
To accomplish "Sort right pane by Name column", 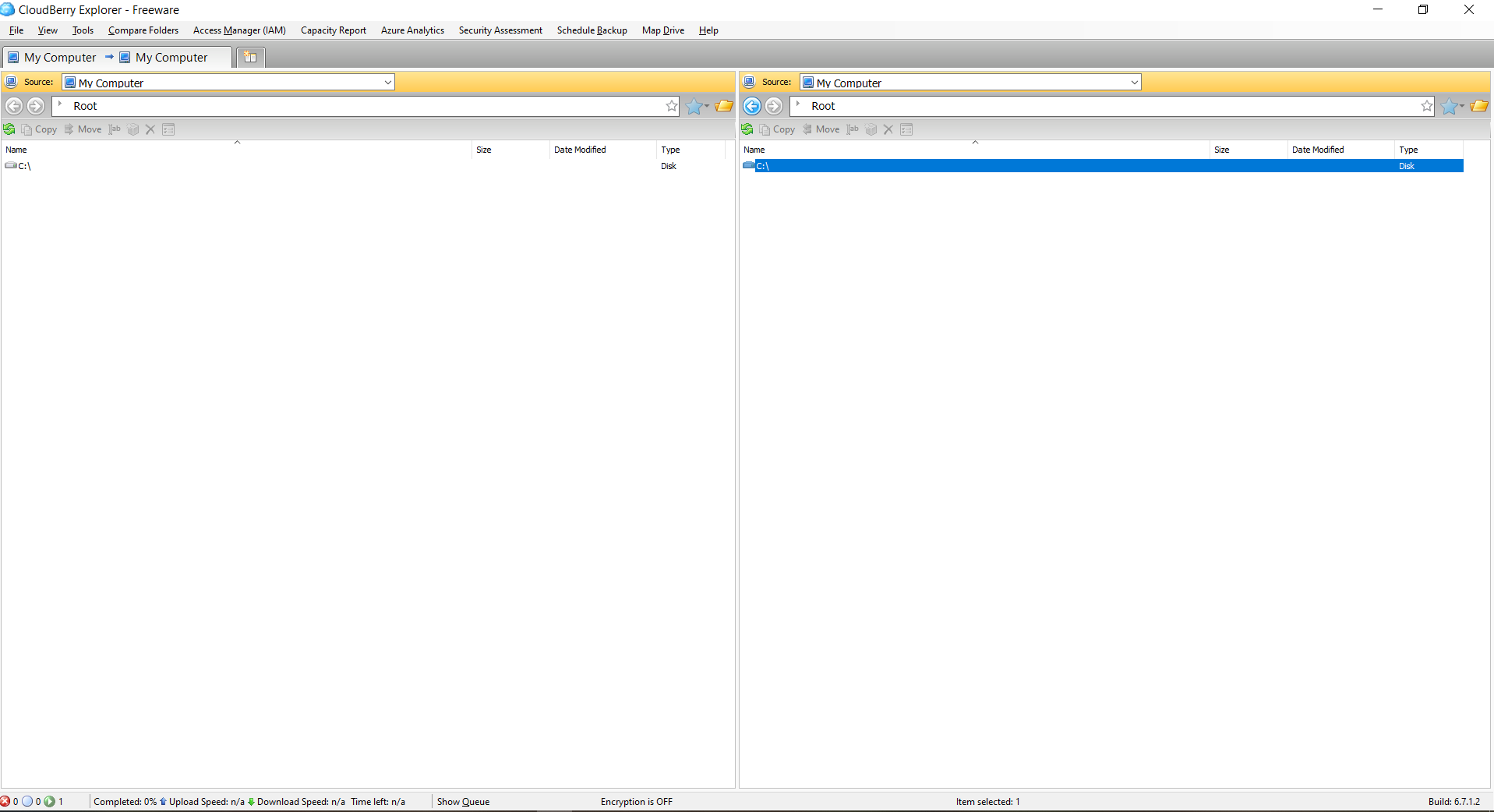I will (x=975, y=150).
